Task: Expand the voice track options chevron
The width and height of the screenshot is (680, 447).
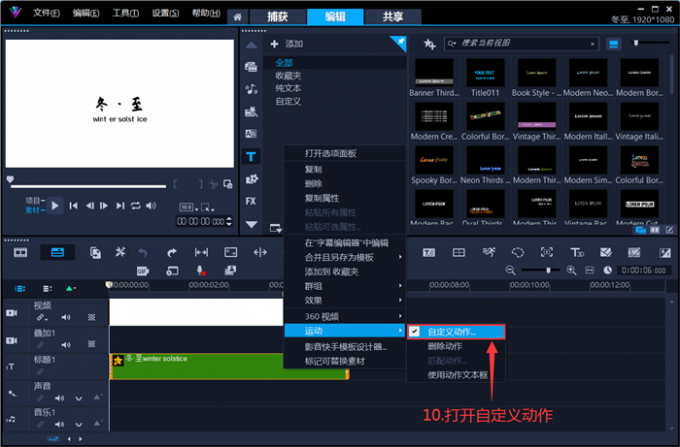Action: click(78, 398)
